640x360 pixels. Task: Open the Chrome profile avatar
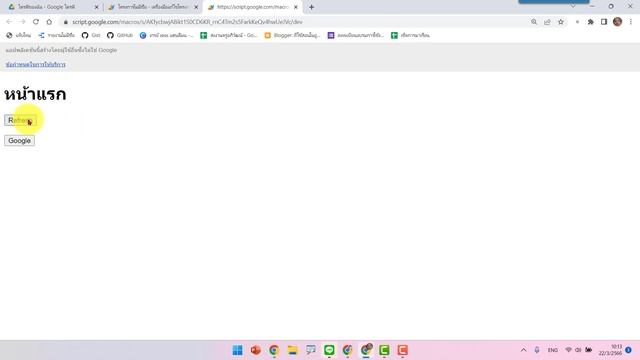618,22
